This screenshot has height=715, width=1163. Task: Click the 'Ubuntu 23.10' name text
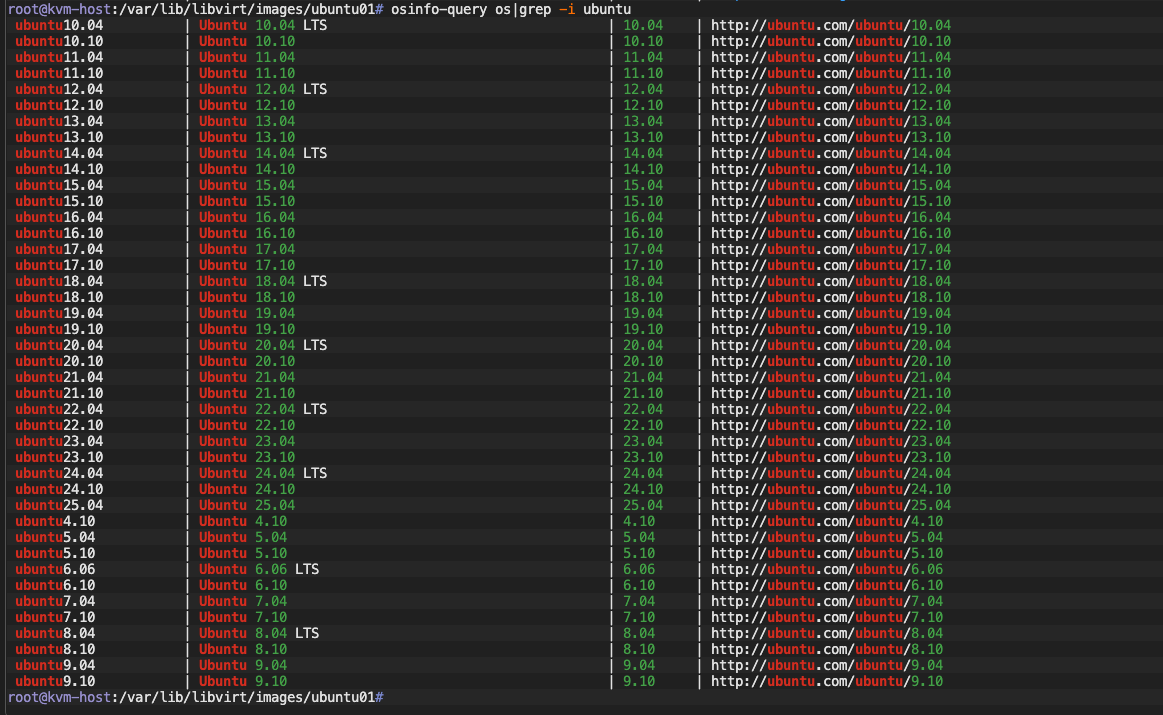247,457
